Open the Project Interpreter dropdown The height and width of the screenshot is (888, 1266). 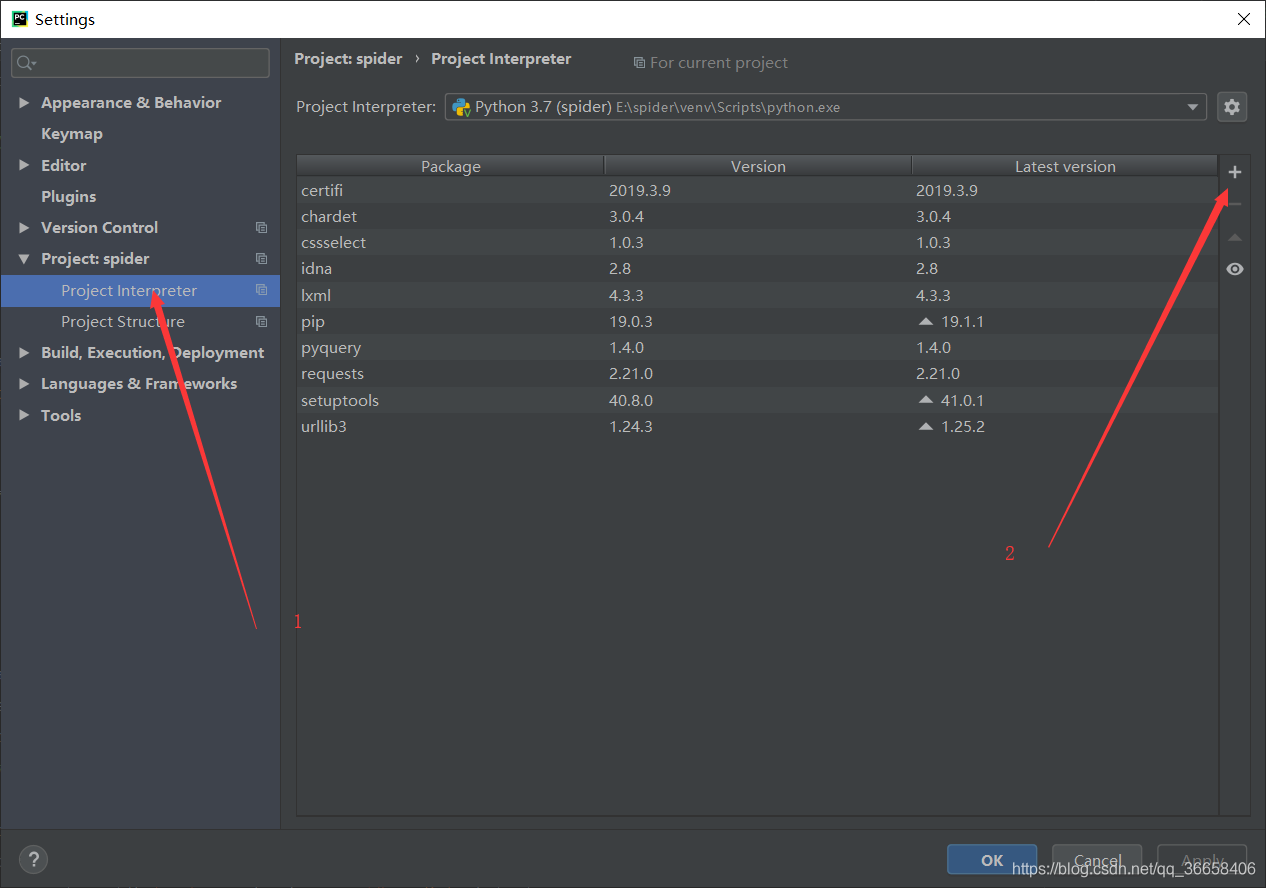point(1192,107)
